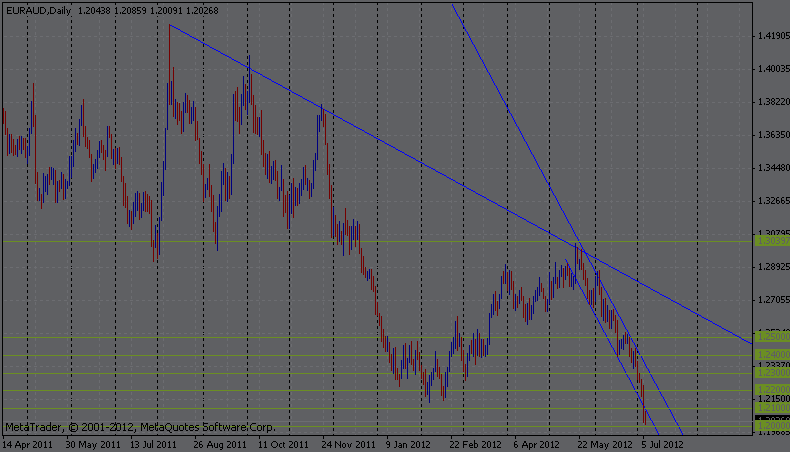Select the steepest blue trendline at chart top
790x452 pixels.
pos(500,93)
